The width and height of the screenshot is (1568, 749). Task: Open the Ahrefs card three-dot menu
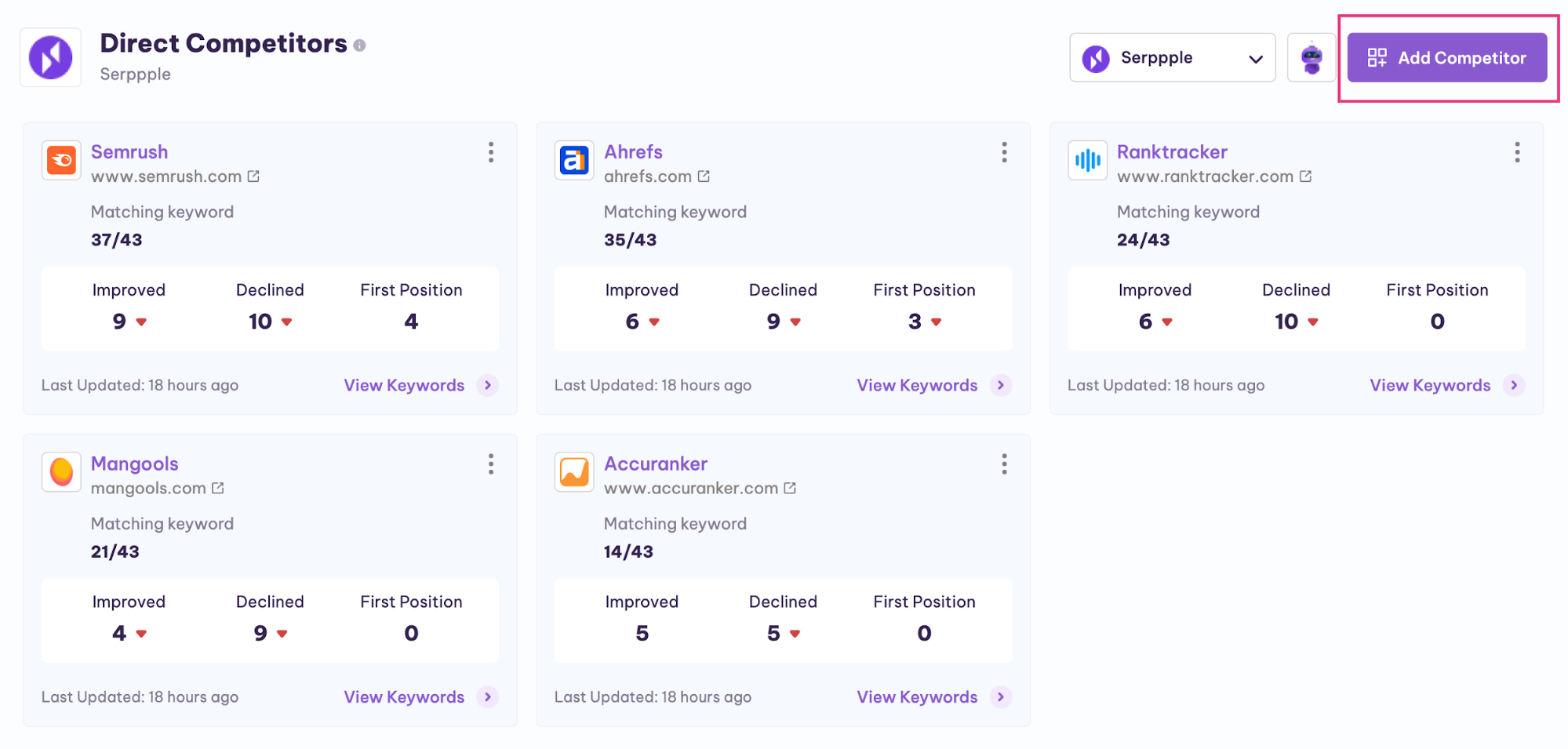[1004, 152]
